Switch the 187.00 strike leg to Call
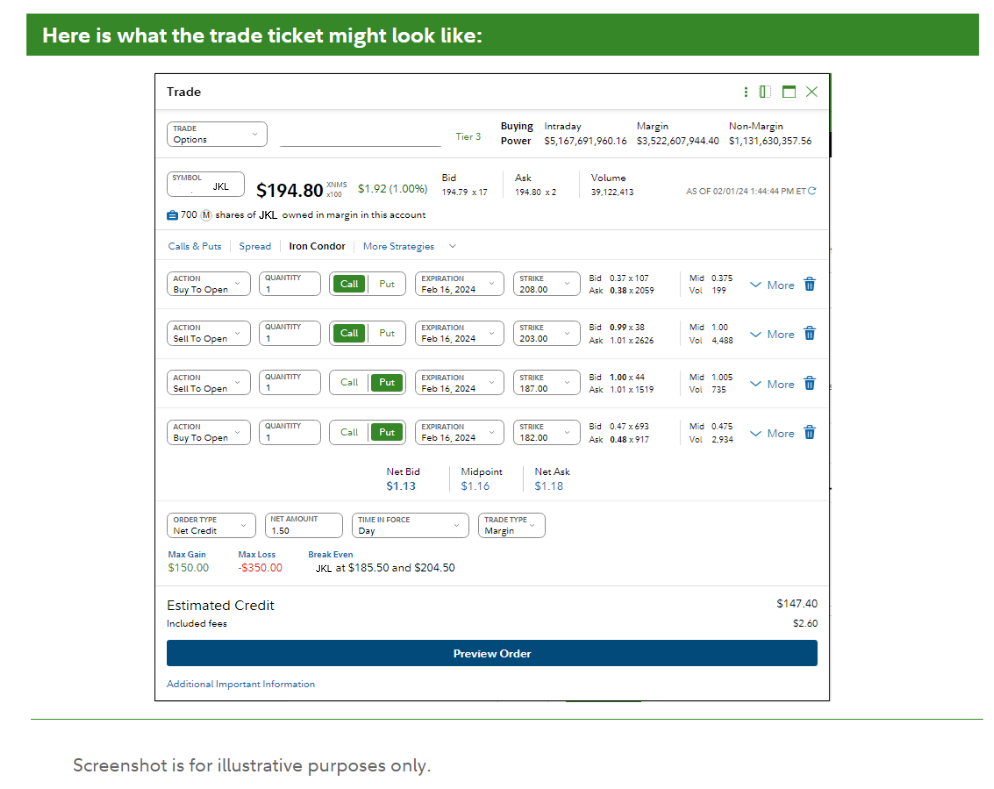Image resolution: width=994 pixels, height=789 pixels. 349,383
